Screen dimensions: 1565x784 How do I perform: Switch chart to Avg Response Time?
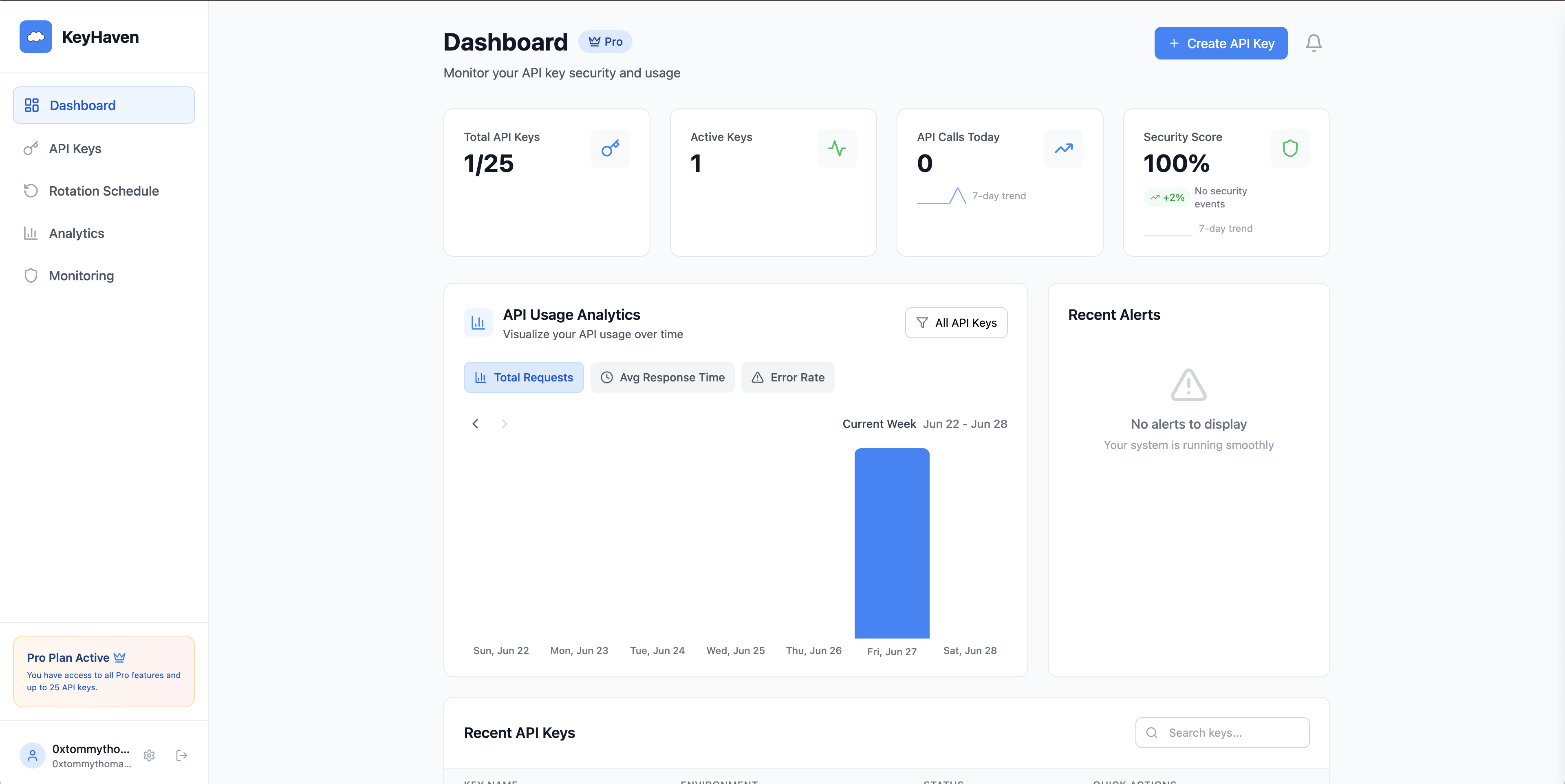click(x=662, y=377)
